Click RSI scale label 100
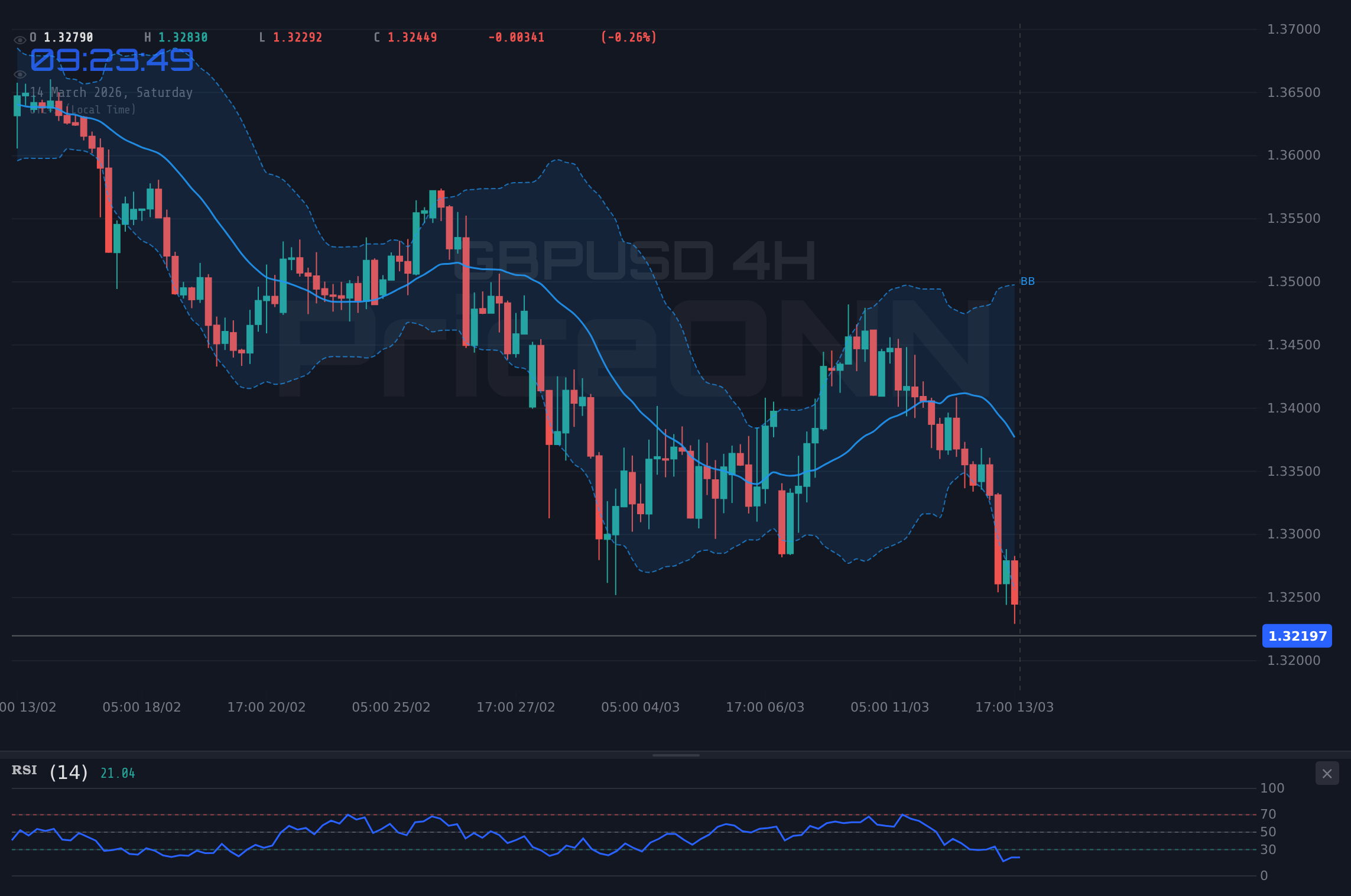1351x896 pixels. (x=1272, y=788)
